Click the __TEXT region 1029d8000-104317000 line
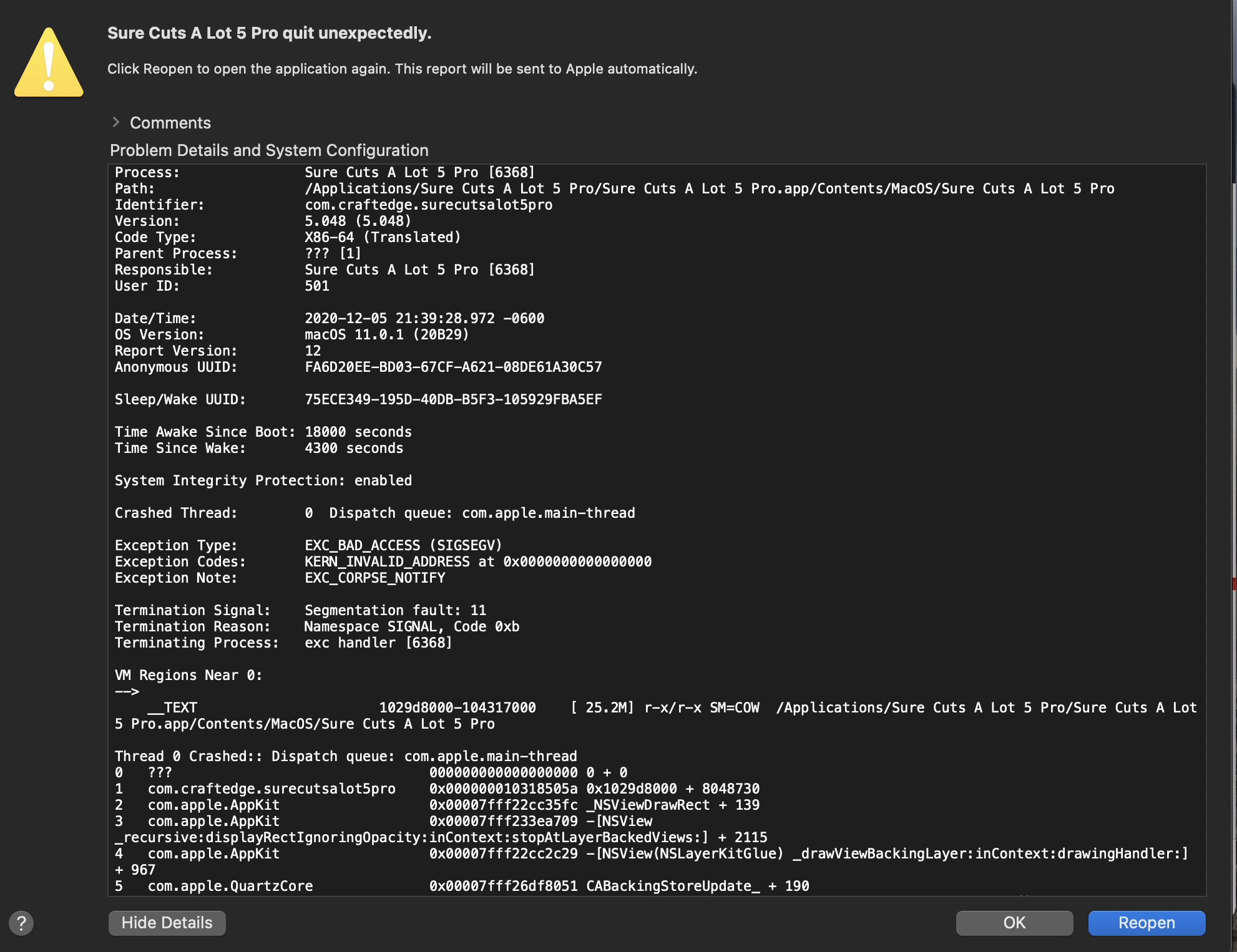The image size is (1237, 952). (x=655, y=716)
